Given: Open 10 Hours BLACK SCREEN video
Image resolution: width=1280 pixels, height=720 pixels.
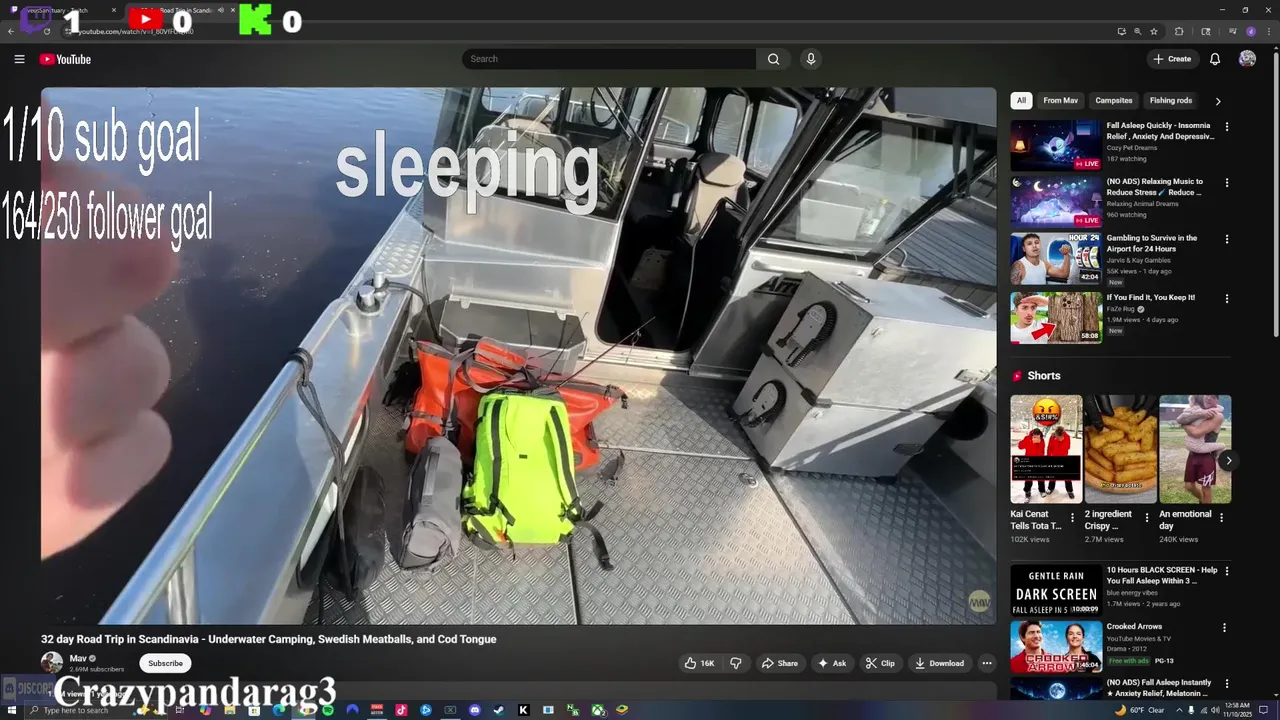Looking at the screenshot, I should 1056,590.
